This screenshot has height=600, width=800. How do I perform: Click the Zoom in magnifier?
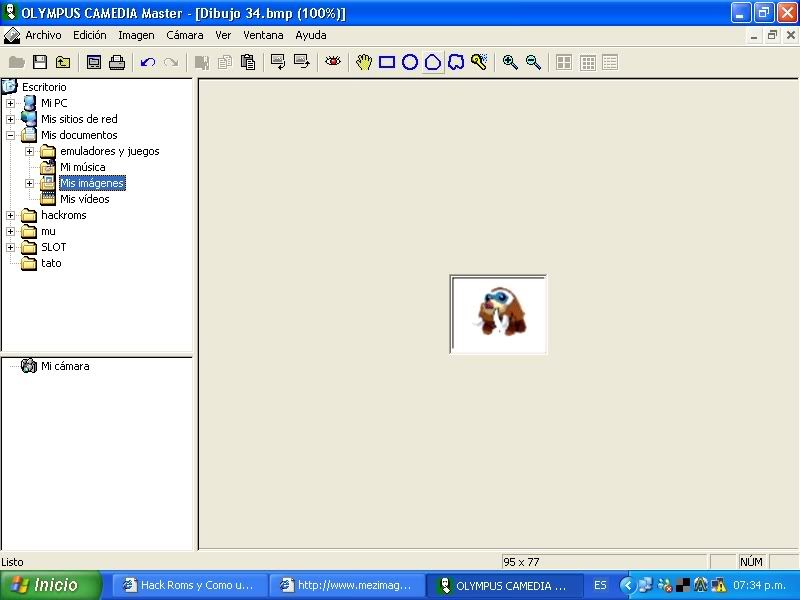[x=510, y=62]
